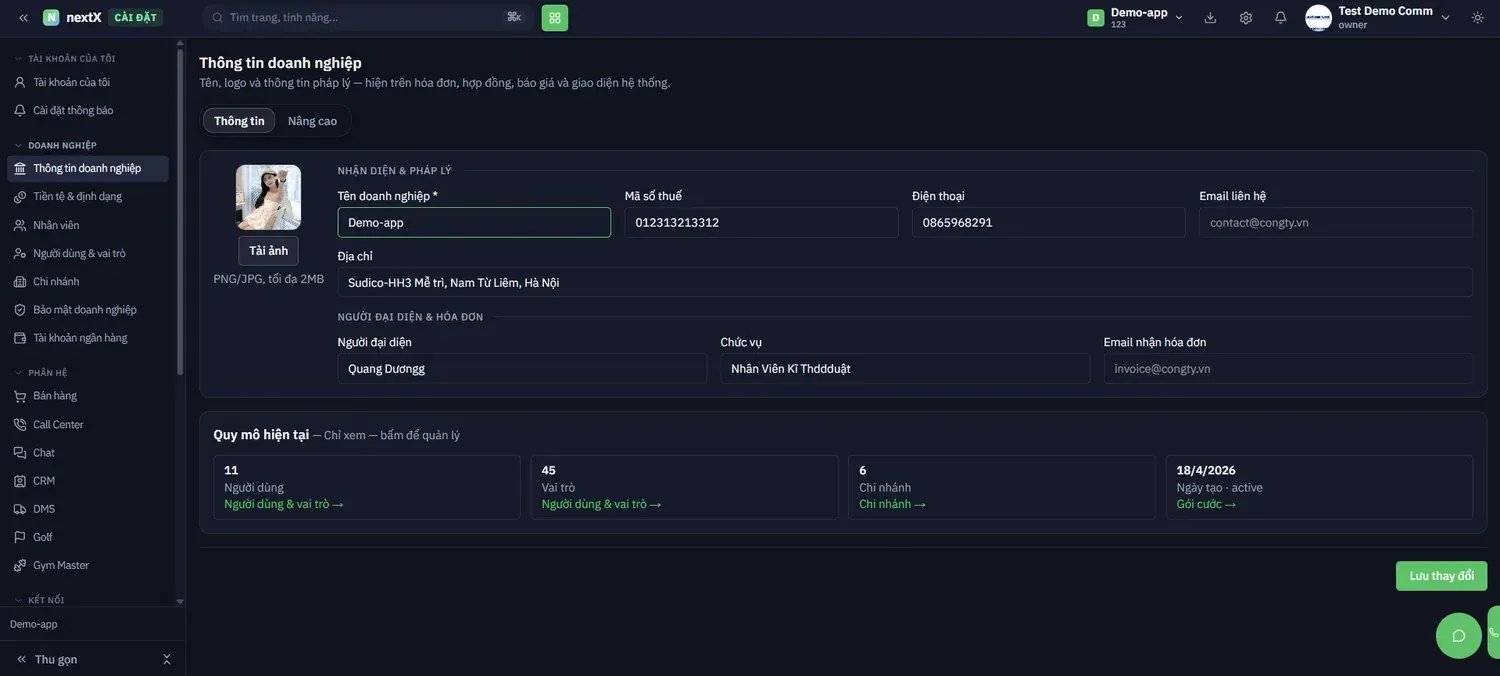
Task: Focus the Tên doanh nghiệp input field
Action: 474,222
